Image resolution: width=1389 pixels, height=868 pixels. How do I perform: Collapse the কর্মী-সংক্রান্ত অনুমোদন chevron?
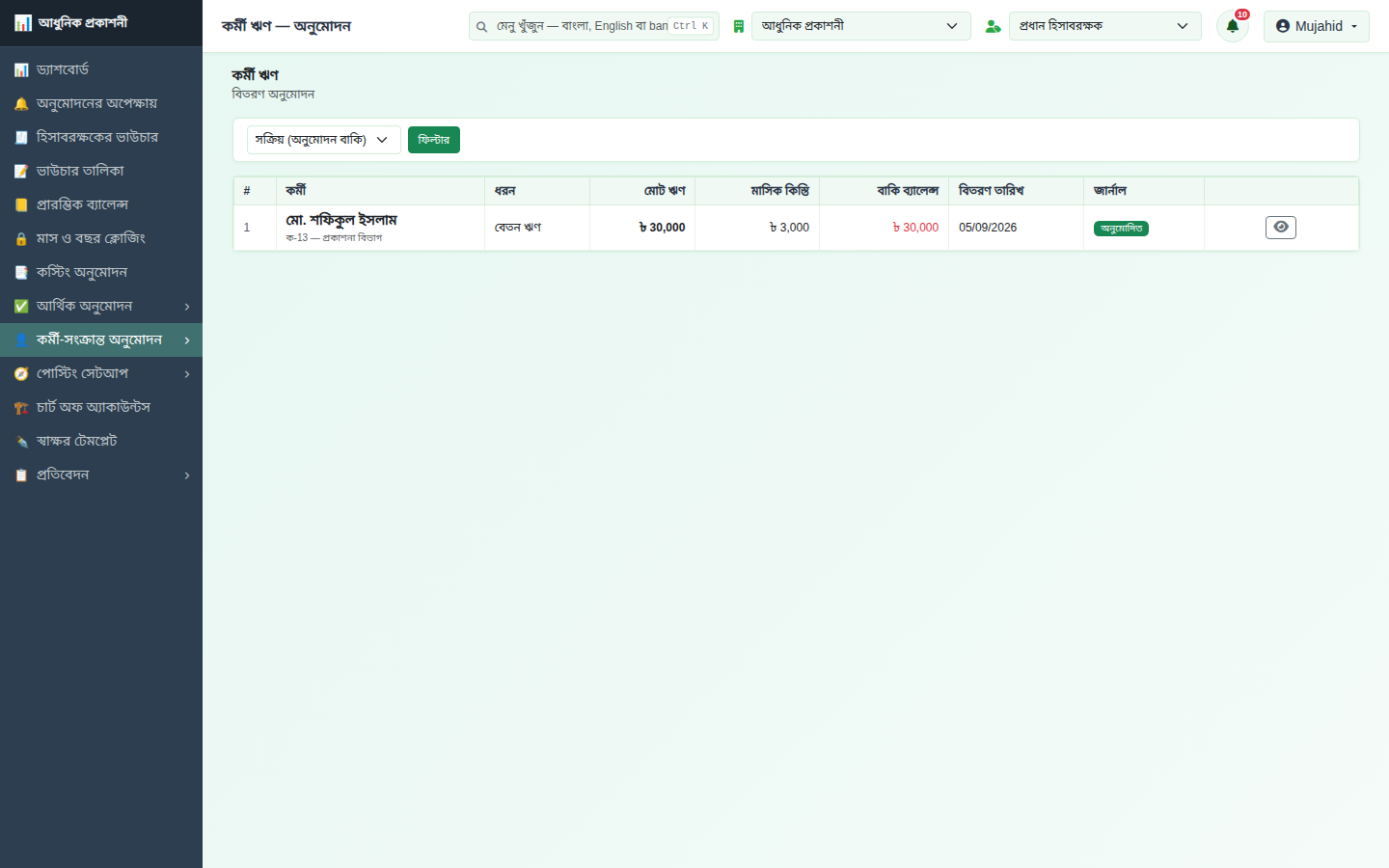click(187, 340)
